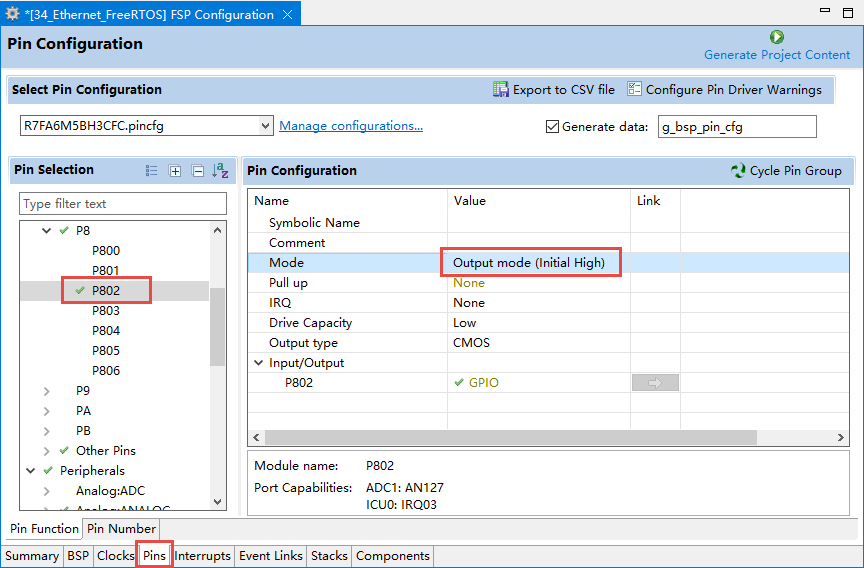Select pin P804 in the tree

[x=106, y=331]
